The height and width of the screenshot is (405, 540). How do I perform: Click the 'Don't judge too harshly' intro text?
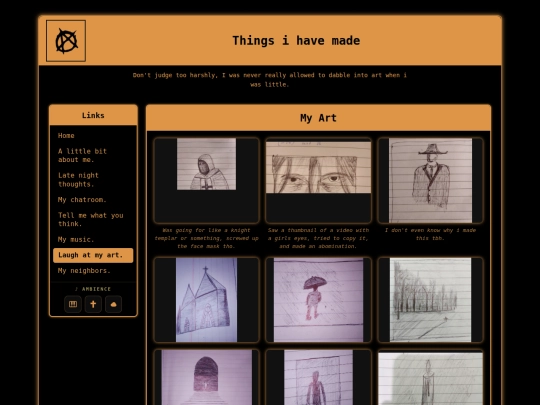270,80
